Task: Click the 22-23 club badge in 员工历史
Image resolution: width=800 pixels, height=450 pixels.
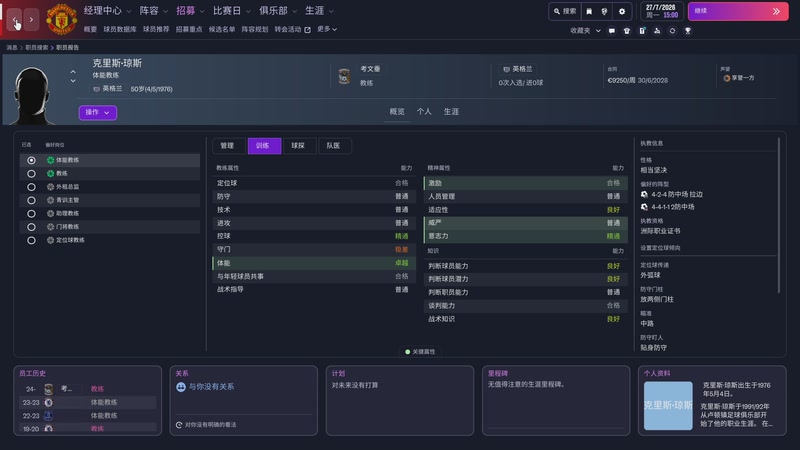Action: 48,416
